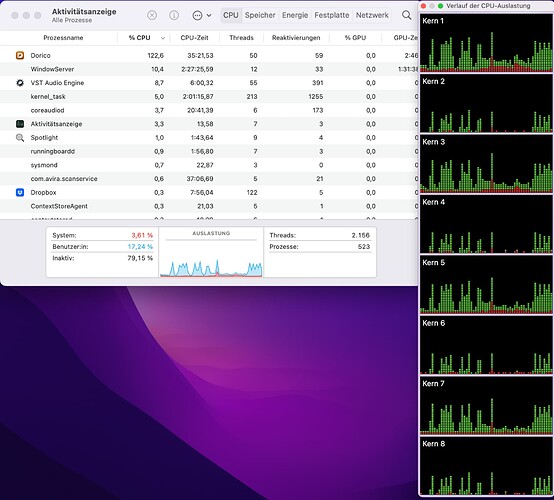Click the Inaktiv 79,15 % value
The height and width of the screenshot is (500, 554).
(140, 258)
